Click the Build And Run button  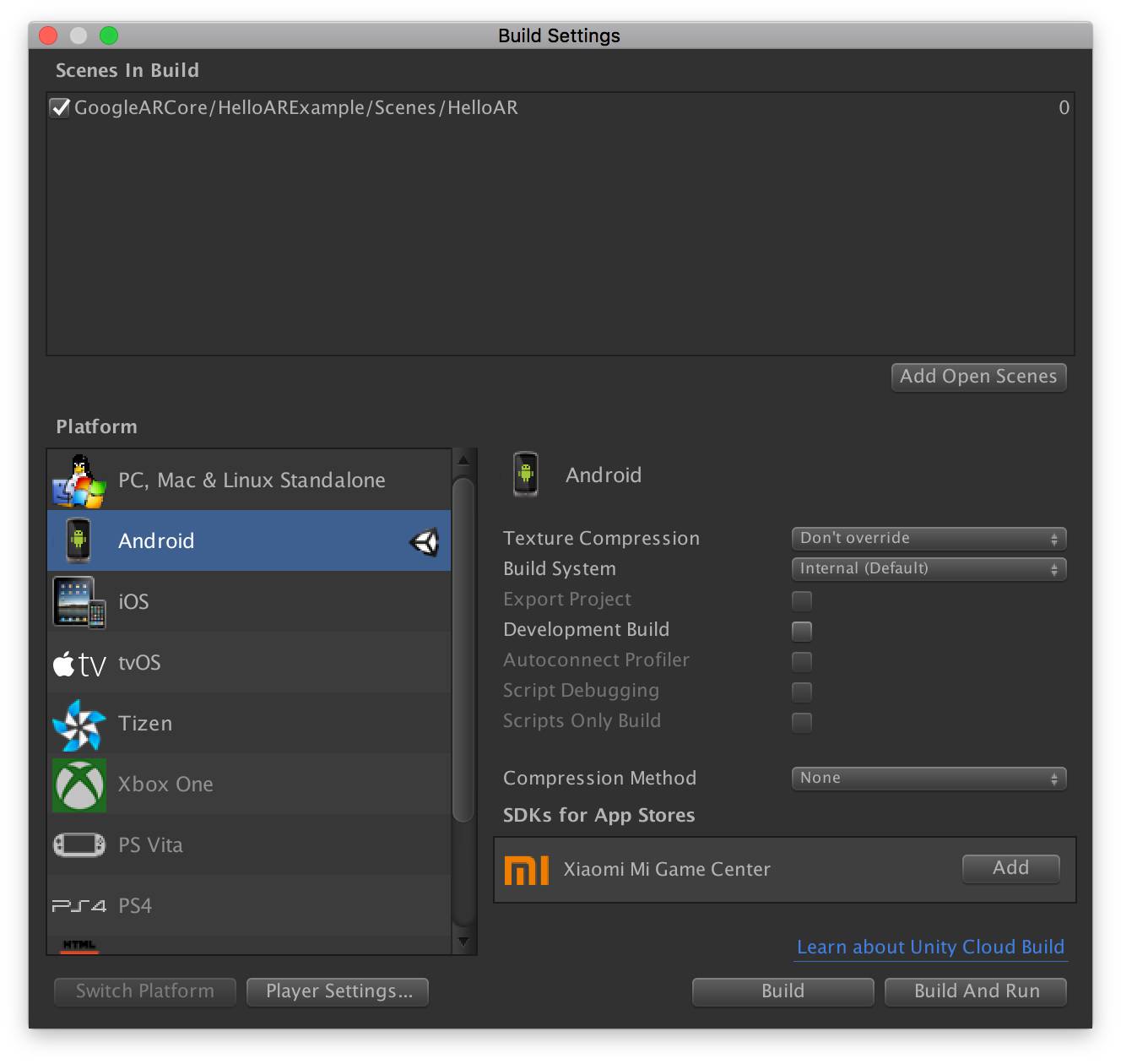tap(977, 991)
